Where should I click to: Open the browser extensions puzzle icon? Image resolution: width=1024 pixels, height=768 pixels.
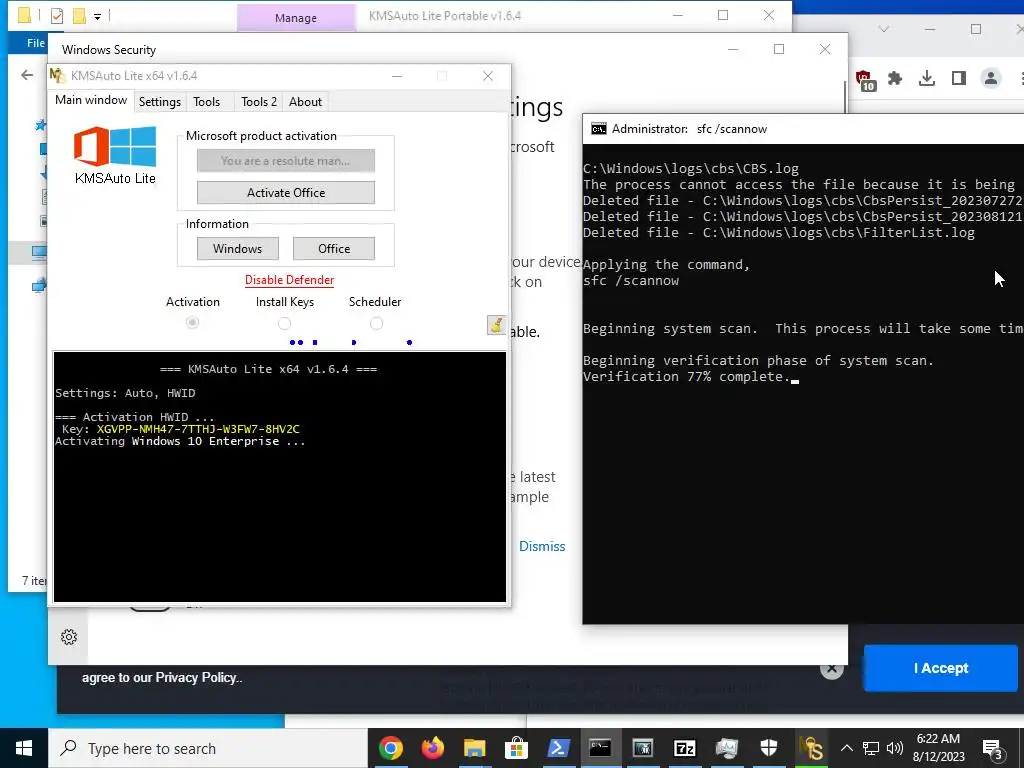tap(895, 79)
